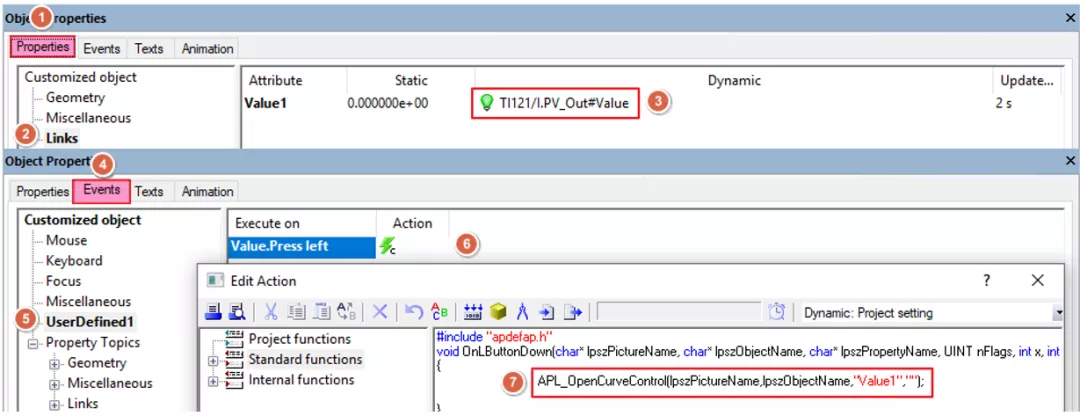Select UserDefined1 in the events tree

(x=90, y=322)
